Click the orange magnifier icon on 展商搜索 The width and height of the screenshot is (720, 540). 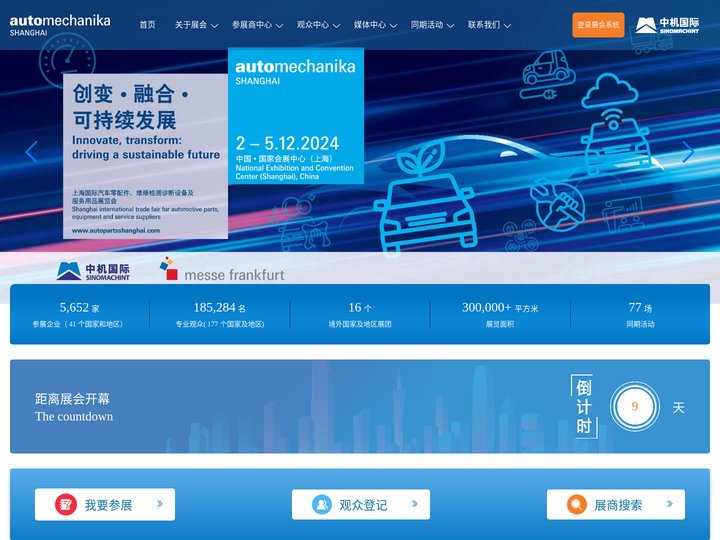[577, 505]
